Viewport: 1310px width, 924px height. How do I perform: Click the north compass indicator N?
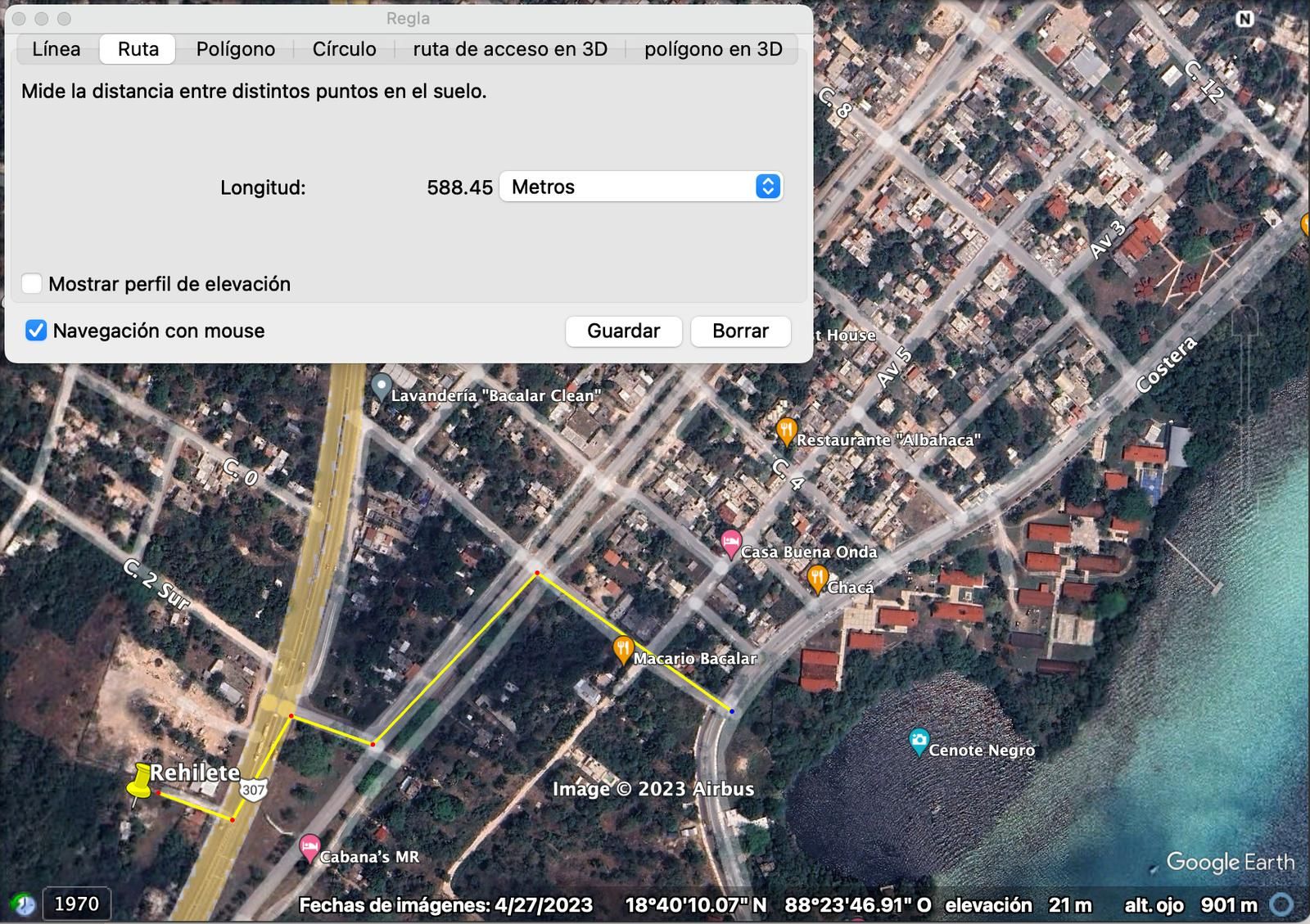(x=1245, y=19)
